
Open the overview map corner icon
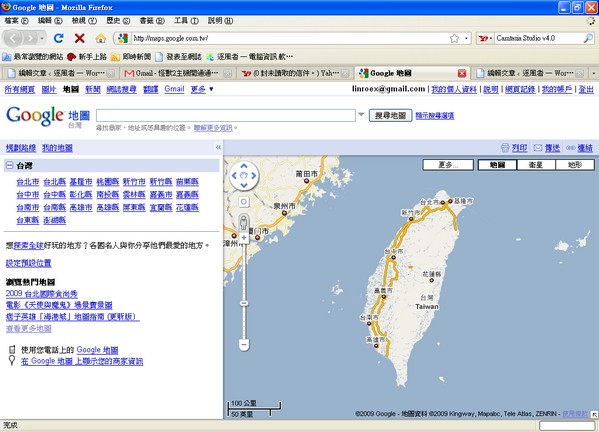594,414
